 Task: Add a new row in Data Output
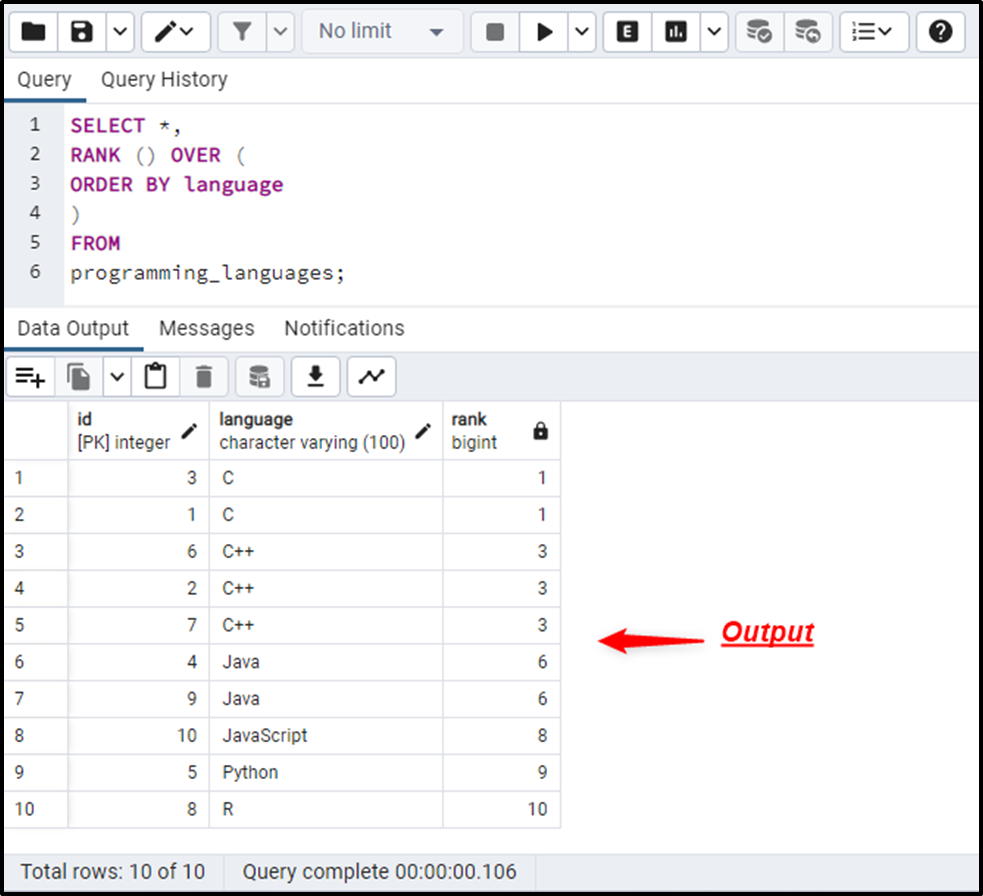[x=30, y=377]
